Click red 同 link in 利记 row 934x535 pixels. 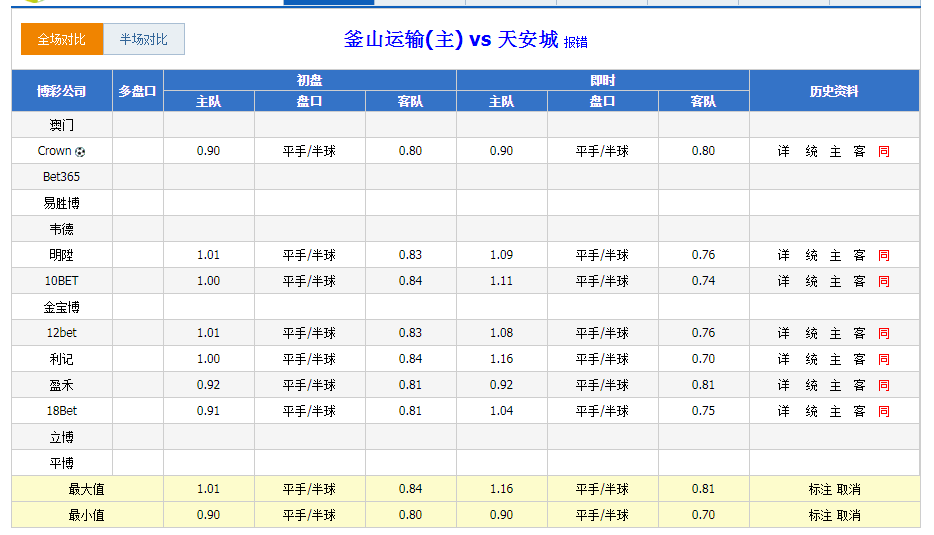click(884, 359)
